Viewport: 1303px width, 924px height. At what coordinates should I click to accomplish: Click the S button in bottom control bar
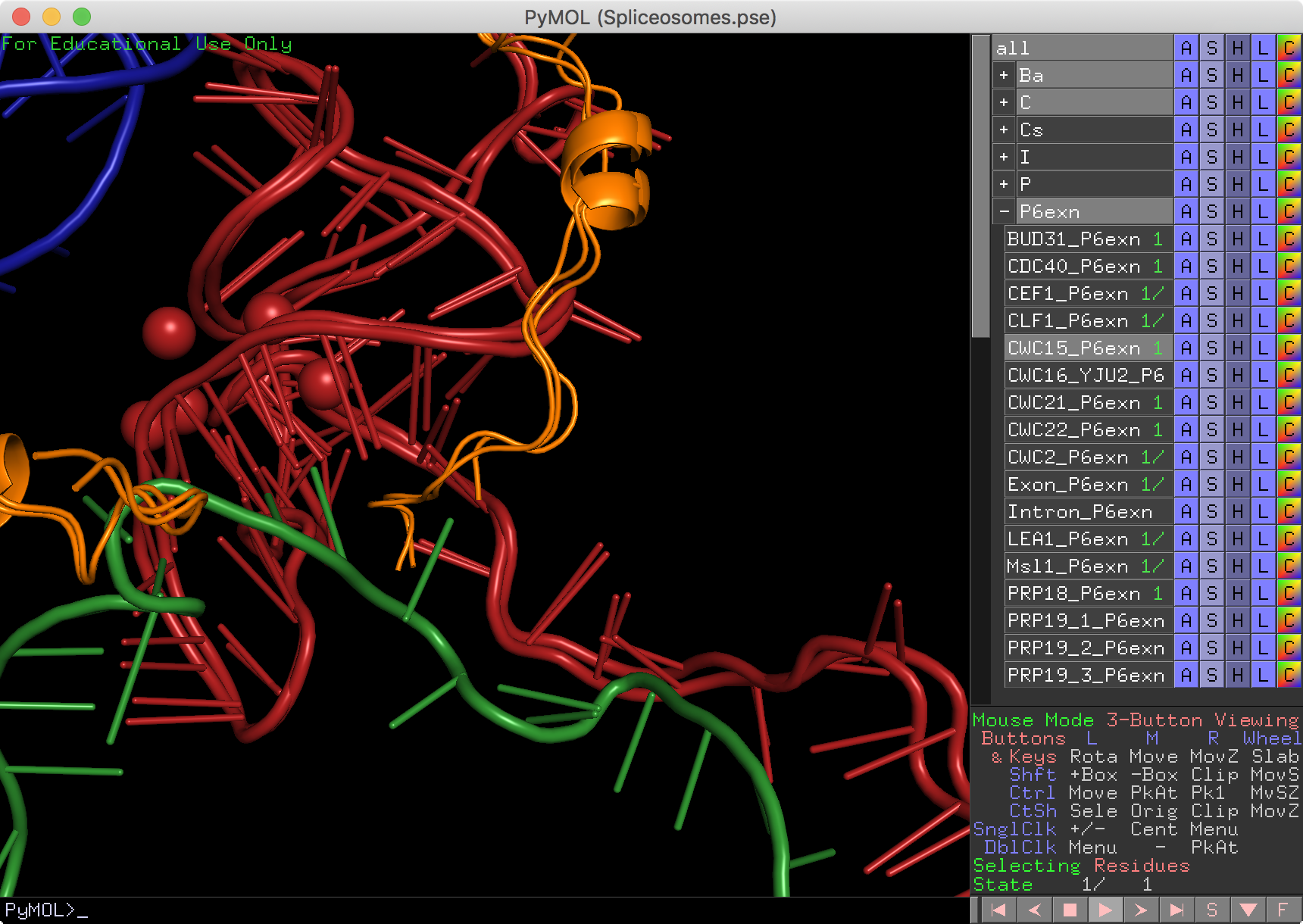click(x=1211, y=910)
